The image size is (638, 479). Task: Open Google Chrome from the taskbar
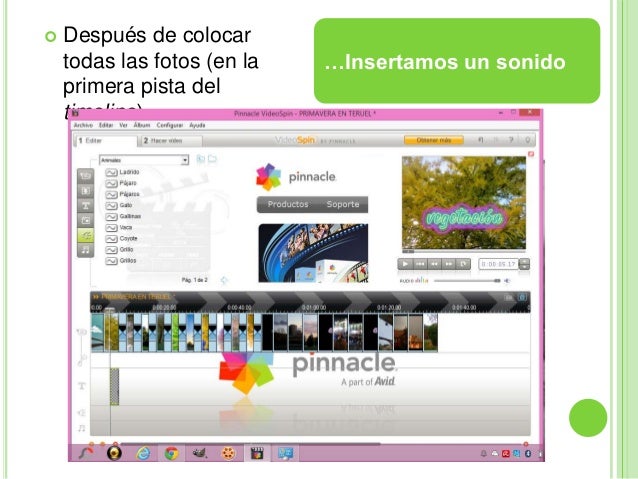(171, 453)
